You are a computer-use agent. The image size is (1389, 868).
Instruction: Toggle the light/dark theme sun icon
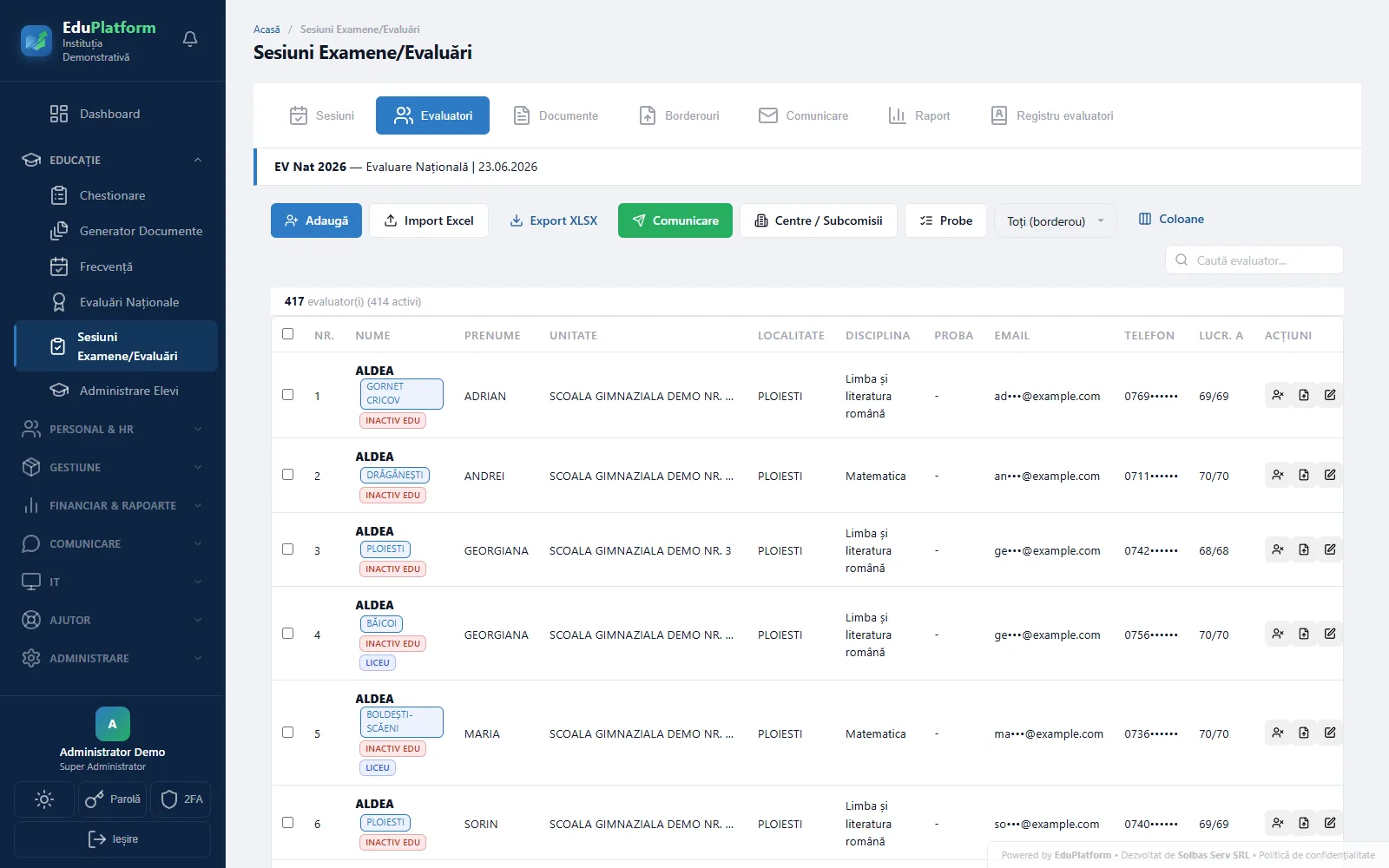tap(44, 799)
